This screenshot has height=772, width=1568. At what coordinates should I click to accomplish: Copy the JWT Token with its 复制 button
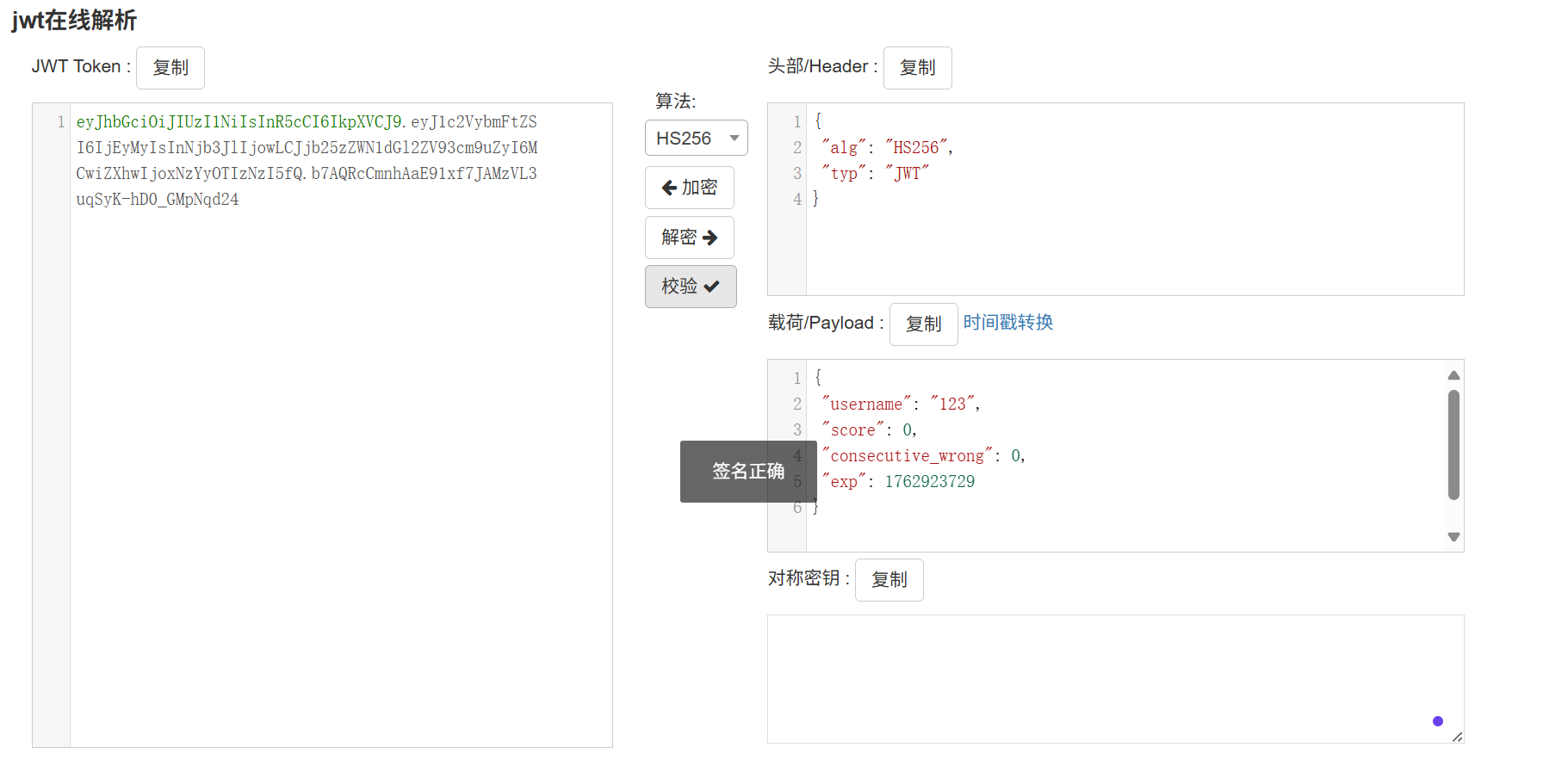pos(170,68)
